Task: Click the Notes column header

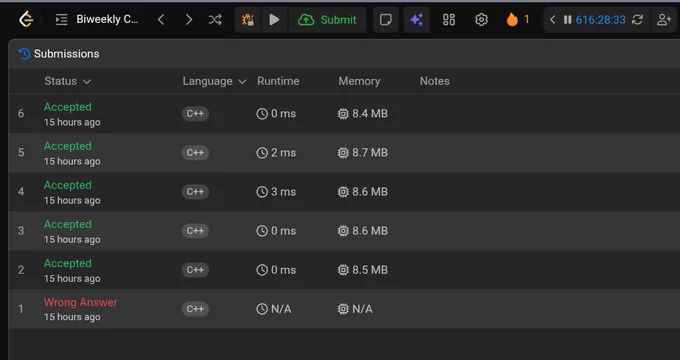Action: (x=435, y=81)
